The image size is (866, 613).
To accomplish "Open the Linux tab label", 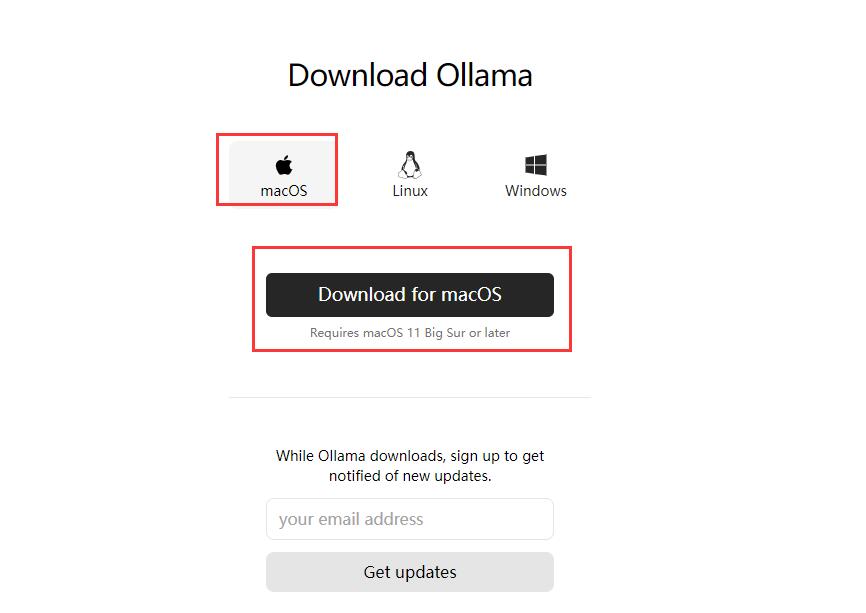I will [x=410, y=191].
